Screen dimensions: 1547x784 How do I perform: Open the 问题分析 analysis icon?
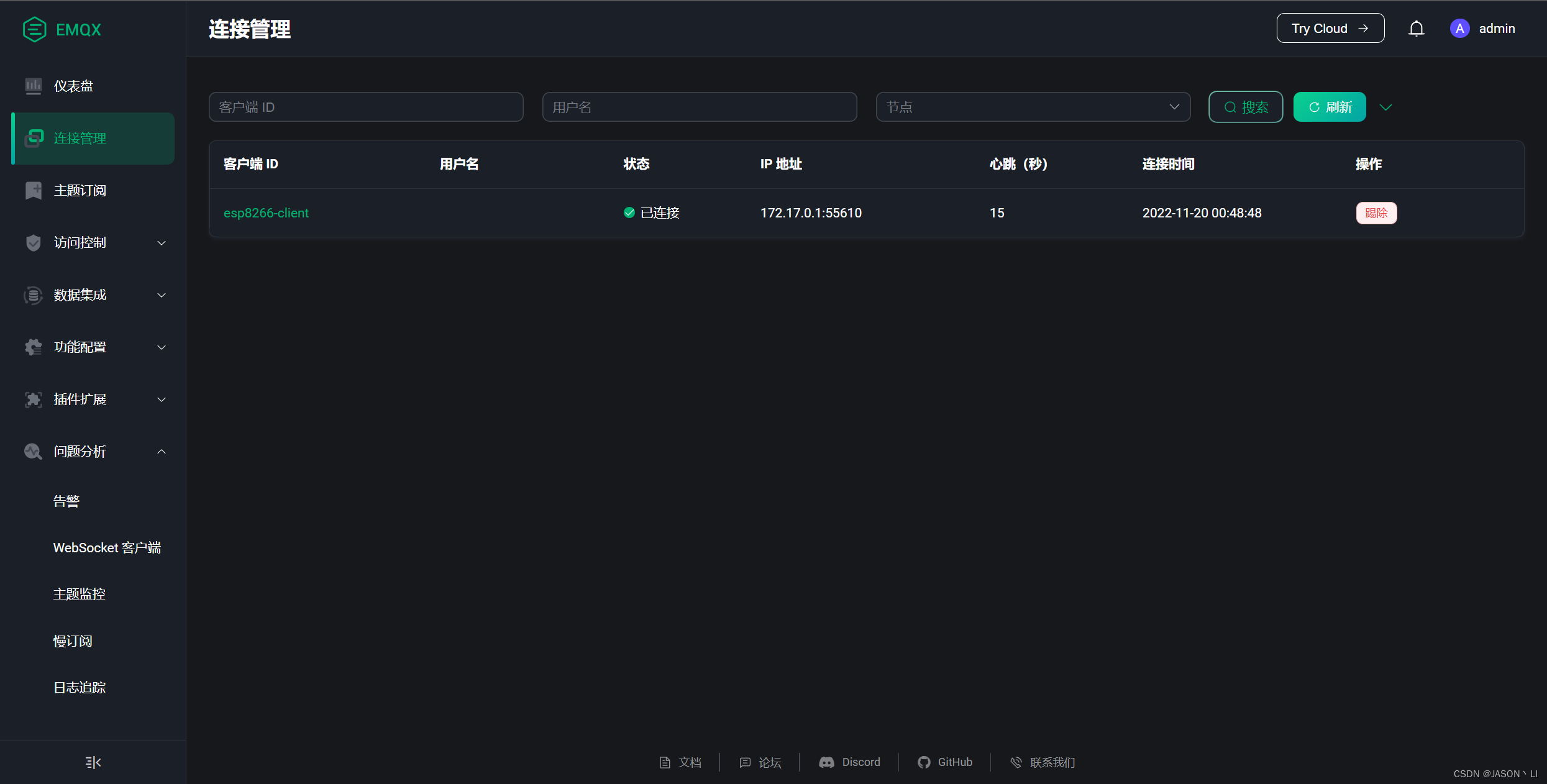point(33,452)
